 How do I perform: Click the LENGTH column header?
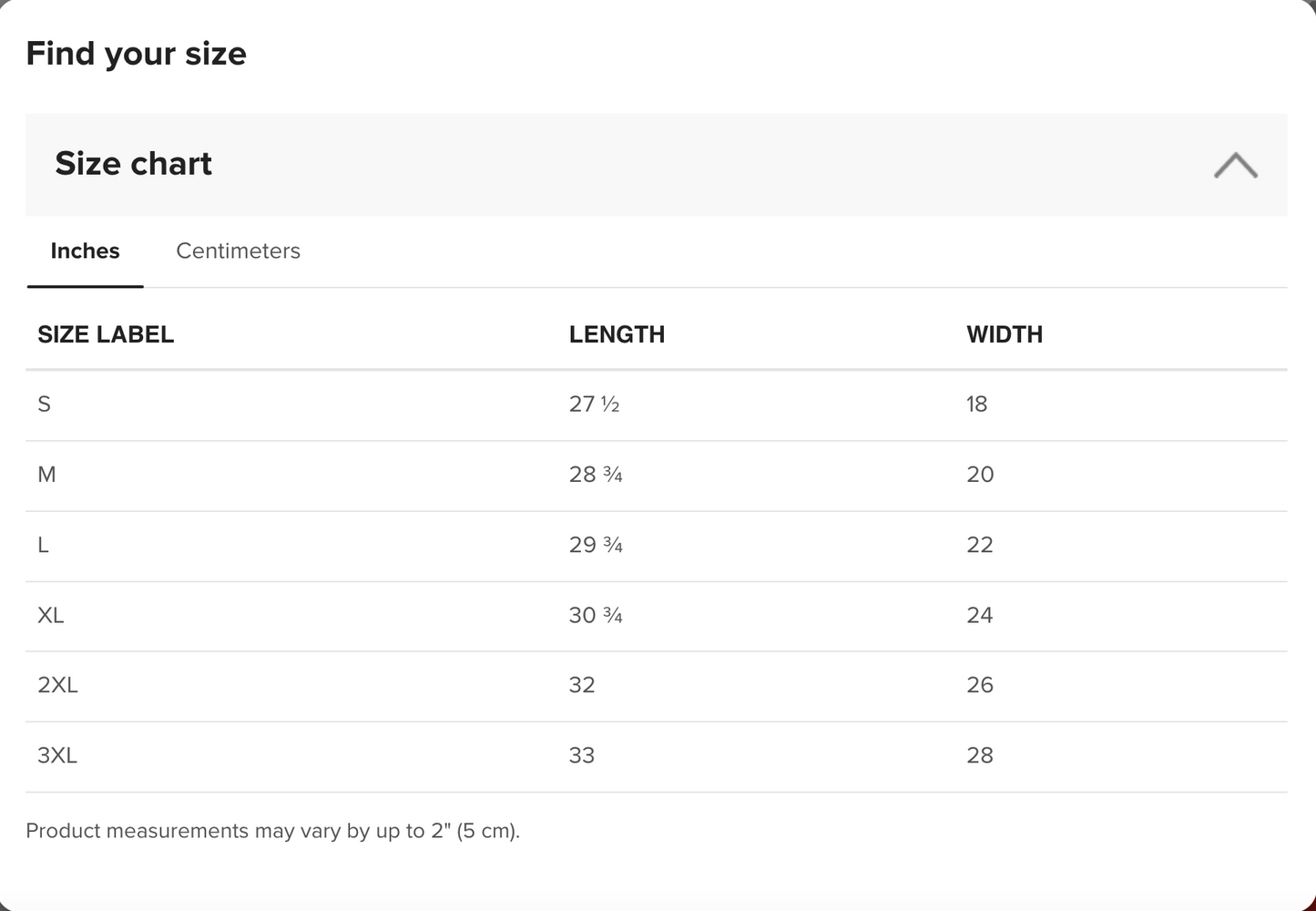point(617,334)
